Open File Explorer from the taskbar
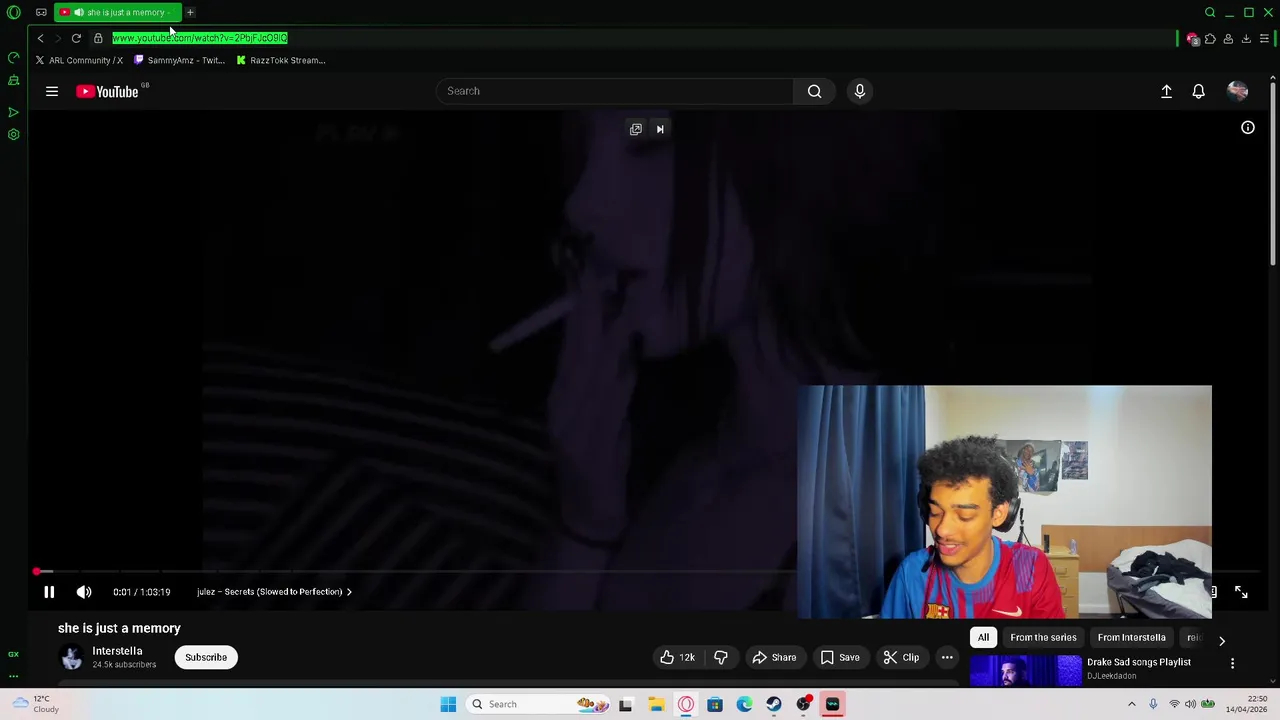 (656, 704)
